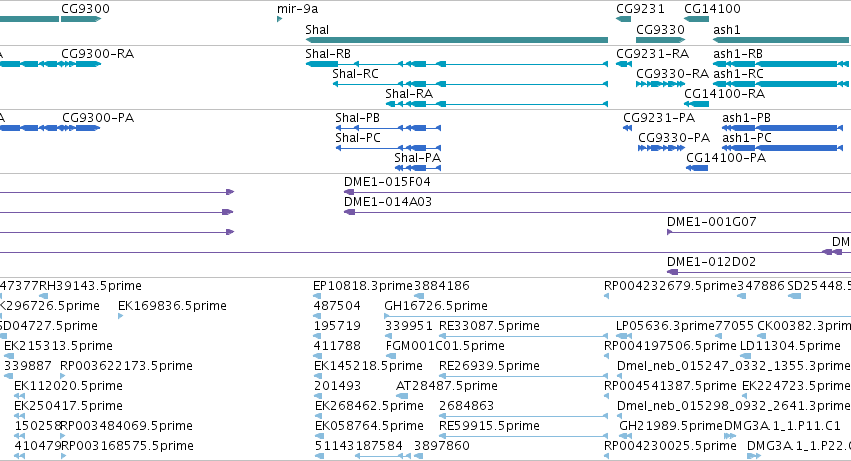Viewport: 851px width, 461px height.
Task: Click the CG14100-RA transcript label
Action: coord(725,94)
